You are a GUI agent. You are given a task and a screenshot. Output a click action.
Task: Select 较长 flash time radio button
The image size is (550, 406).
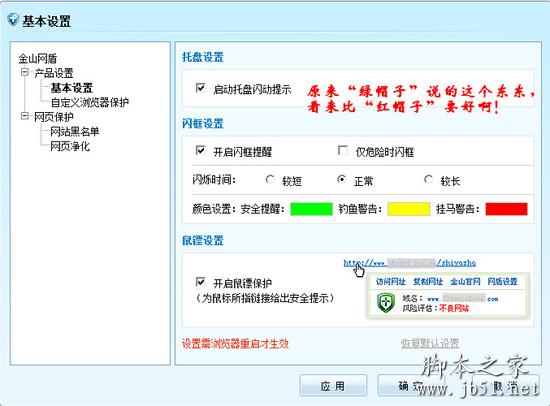[x=428, y=180]
